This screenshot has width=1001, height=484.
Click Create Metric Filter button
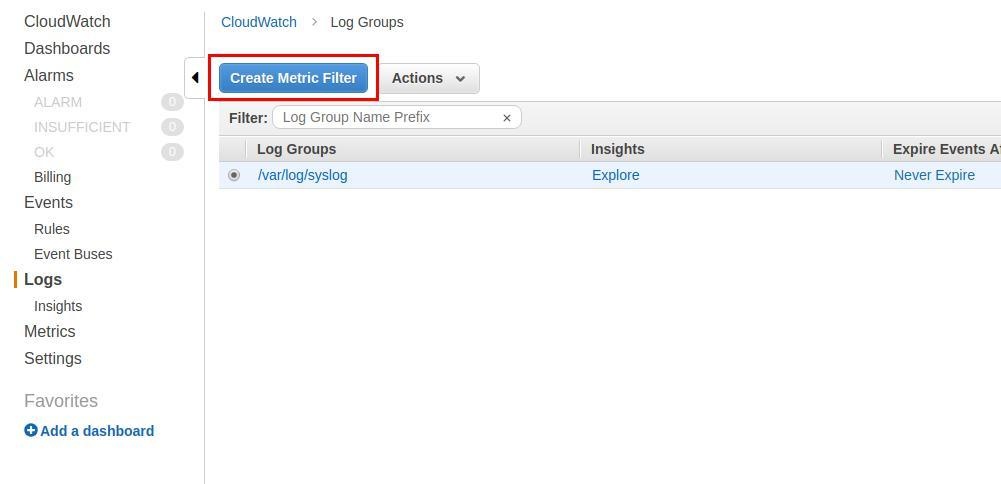293,78
